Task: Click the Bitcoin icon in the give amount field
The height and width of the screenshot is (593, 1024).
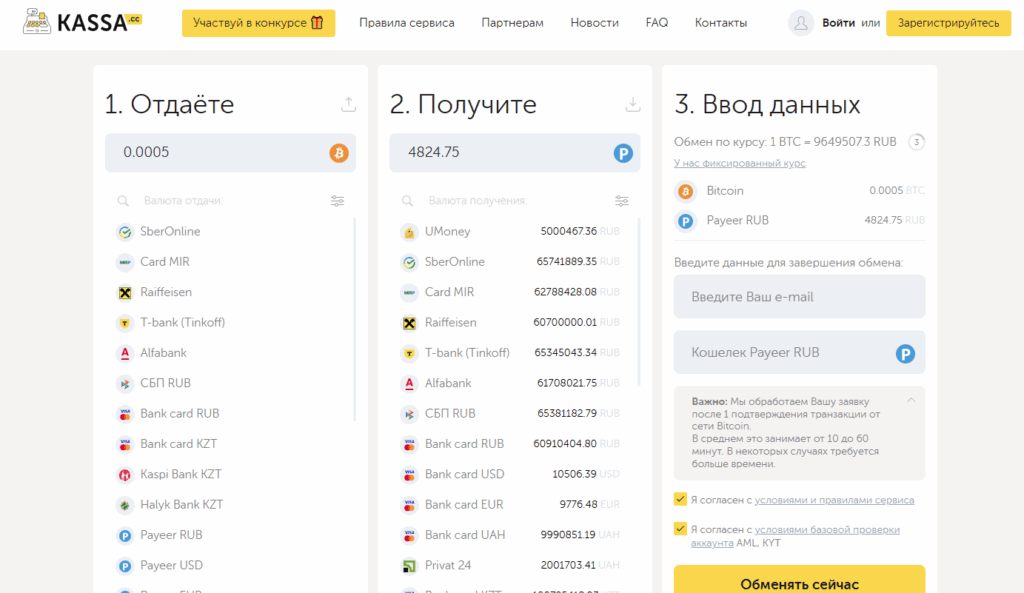Action: [x=339, y=153]
